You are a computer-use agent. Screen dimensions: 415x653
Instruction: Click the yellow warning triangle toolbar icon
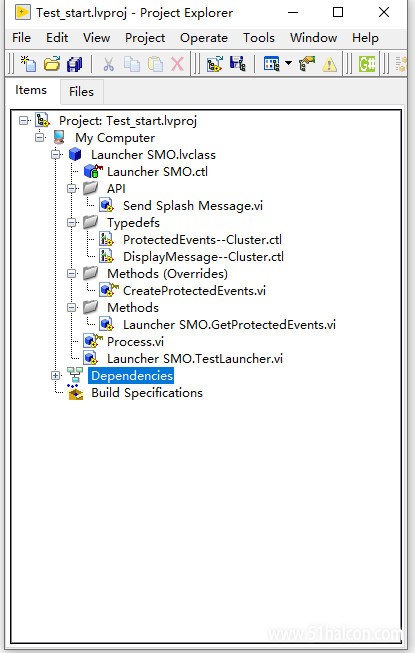[330, 64]
